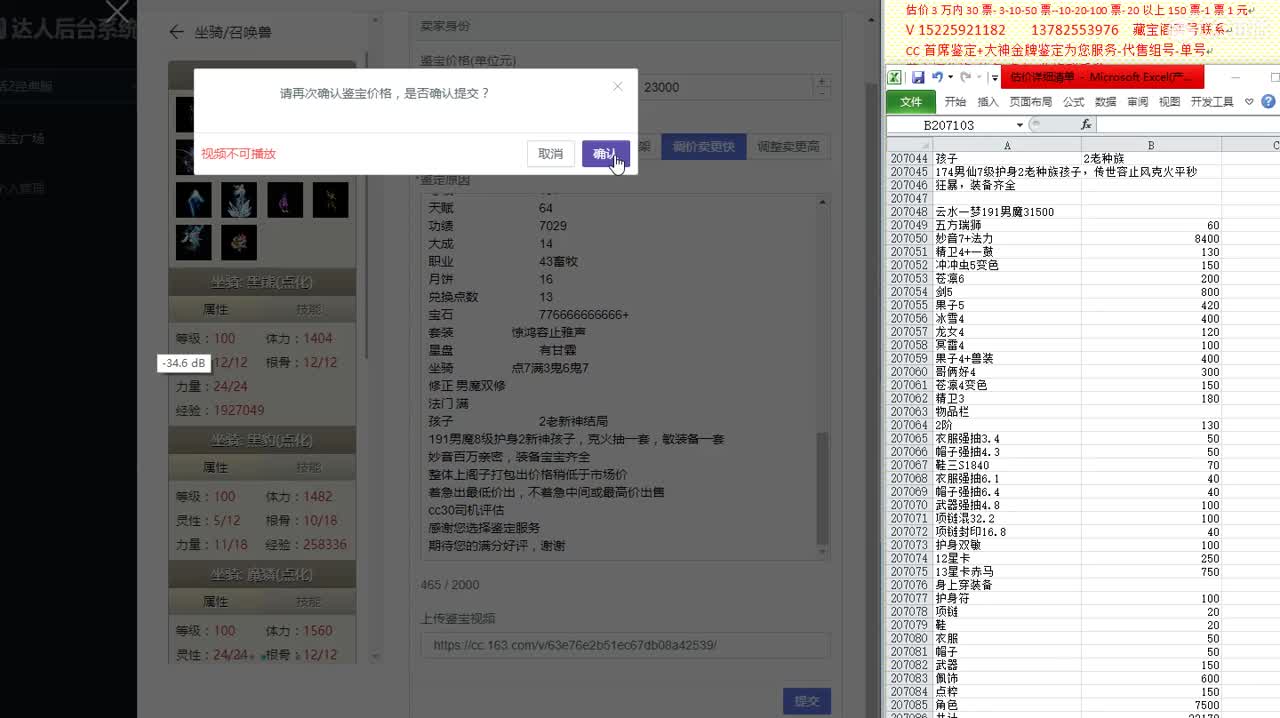Click 鉴宝广场 in the left sidebar

pos(22,138)
